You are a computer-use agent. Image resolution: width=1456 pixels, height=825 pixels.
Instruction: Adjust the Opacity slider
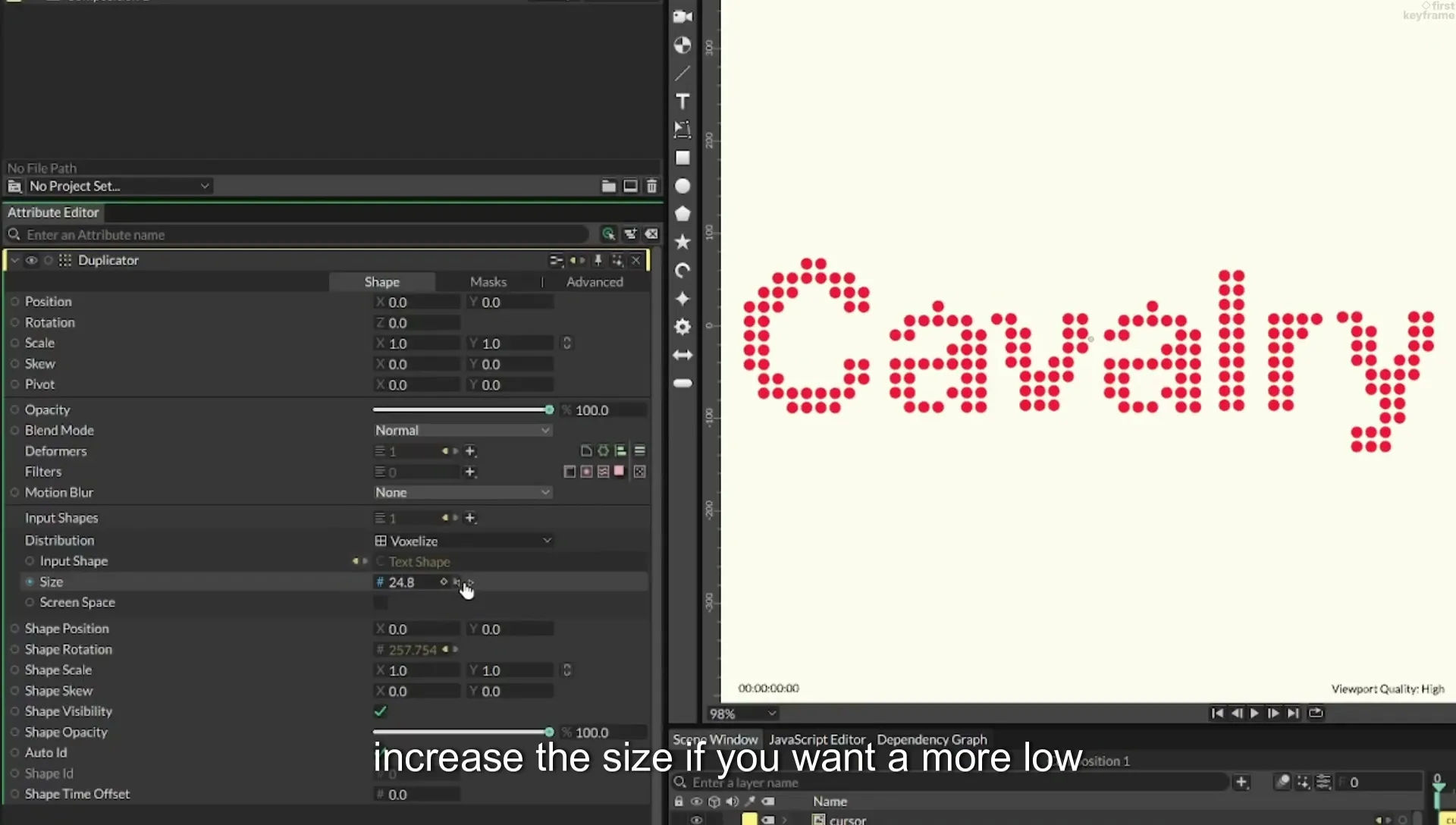[x=463, y=409]
